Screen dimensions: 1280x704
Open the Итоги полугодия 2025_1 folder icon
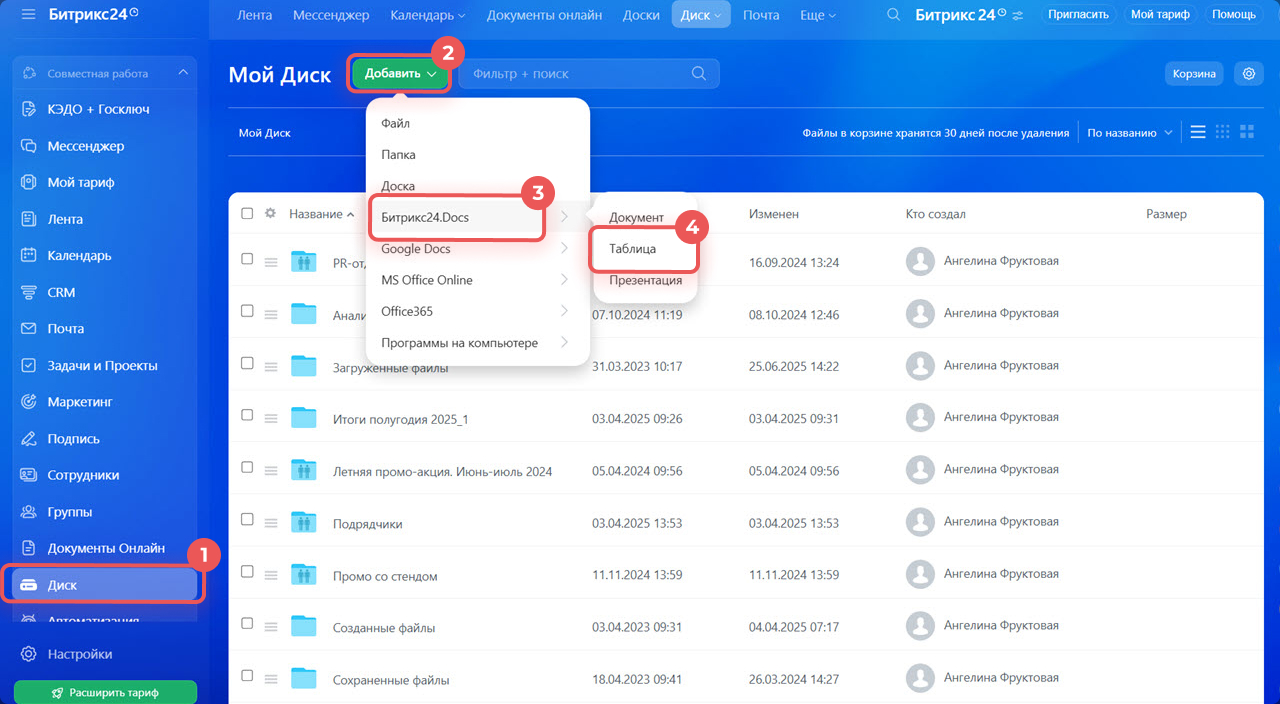point(303,417)
